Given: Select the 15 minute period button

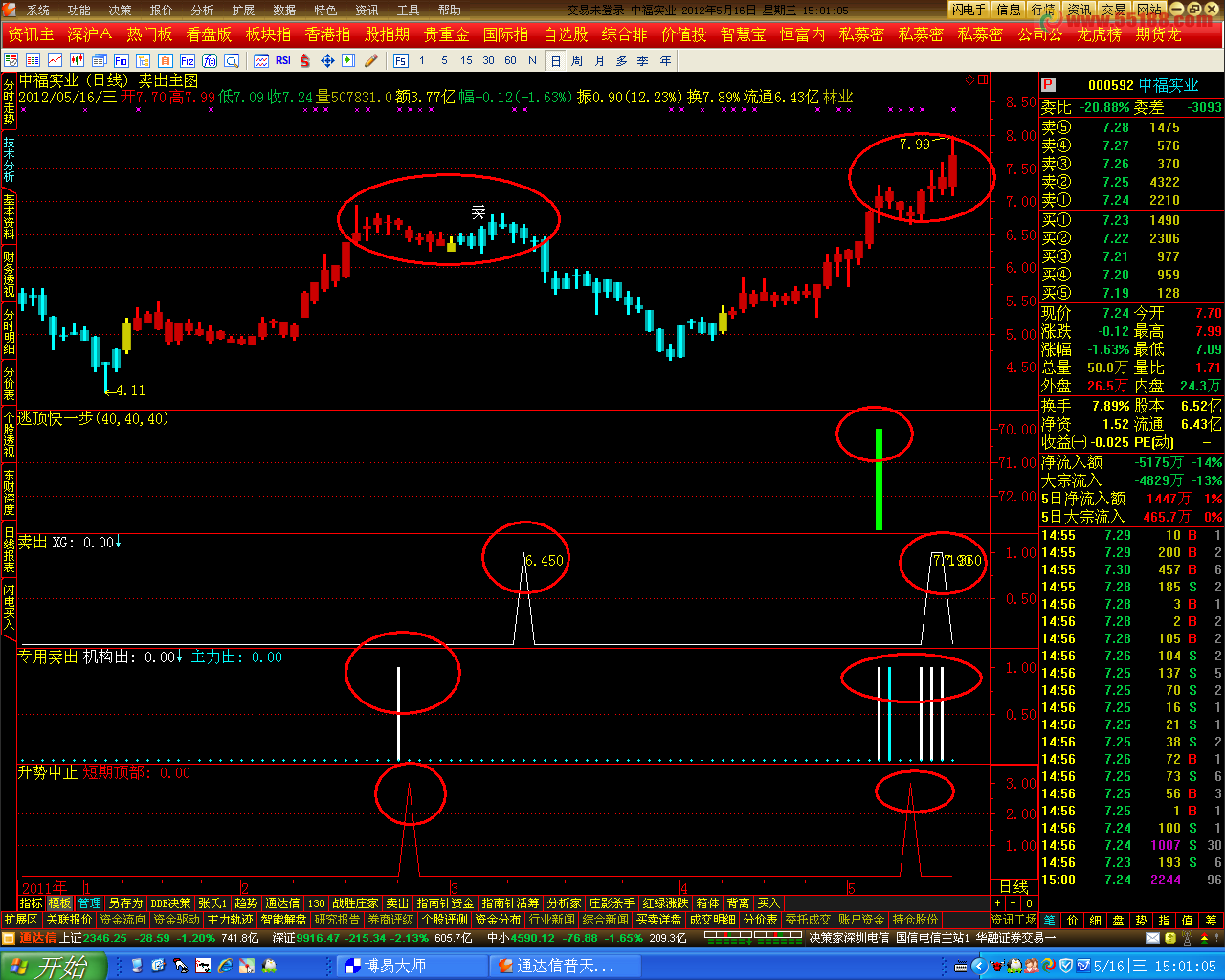Looking at the screenshot, I should [x=466, y=60].
